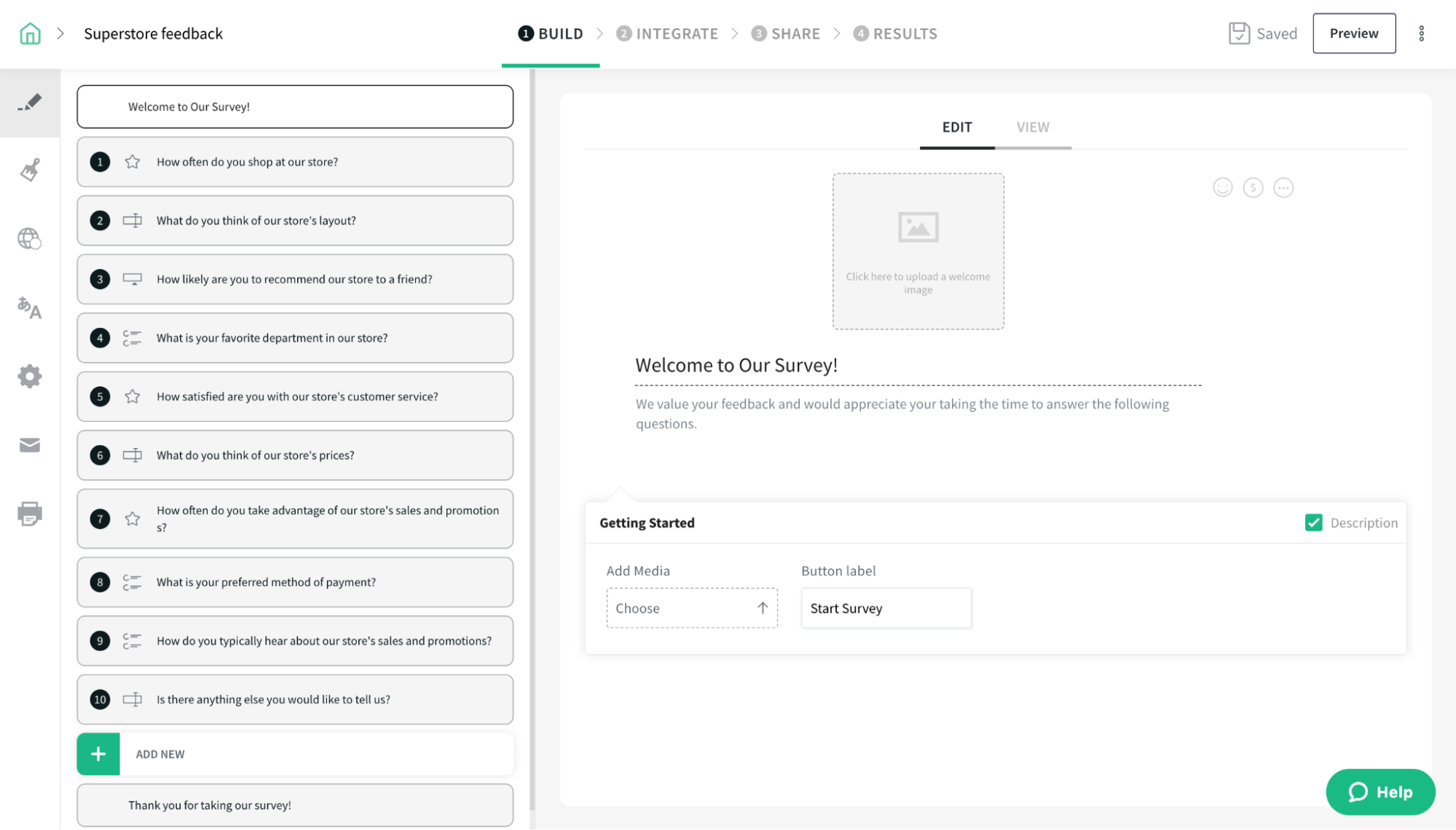The height and width of the screenshot is (830, 1456).
Task: Select question about recommending to a friend
Action: point(295,279)
